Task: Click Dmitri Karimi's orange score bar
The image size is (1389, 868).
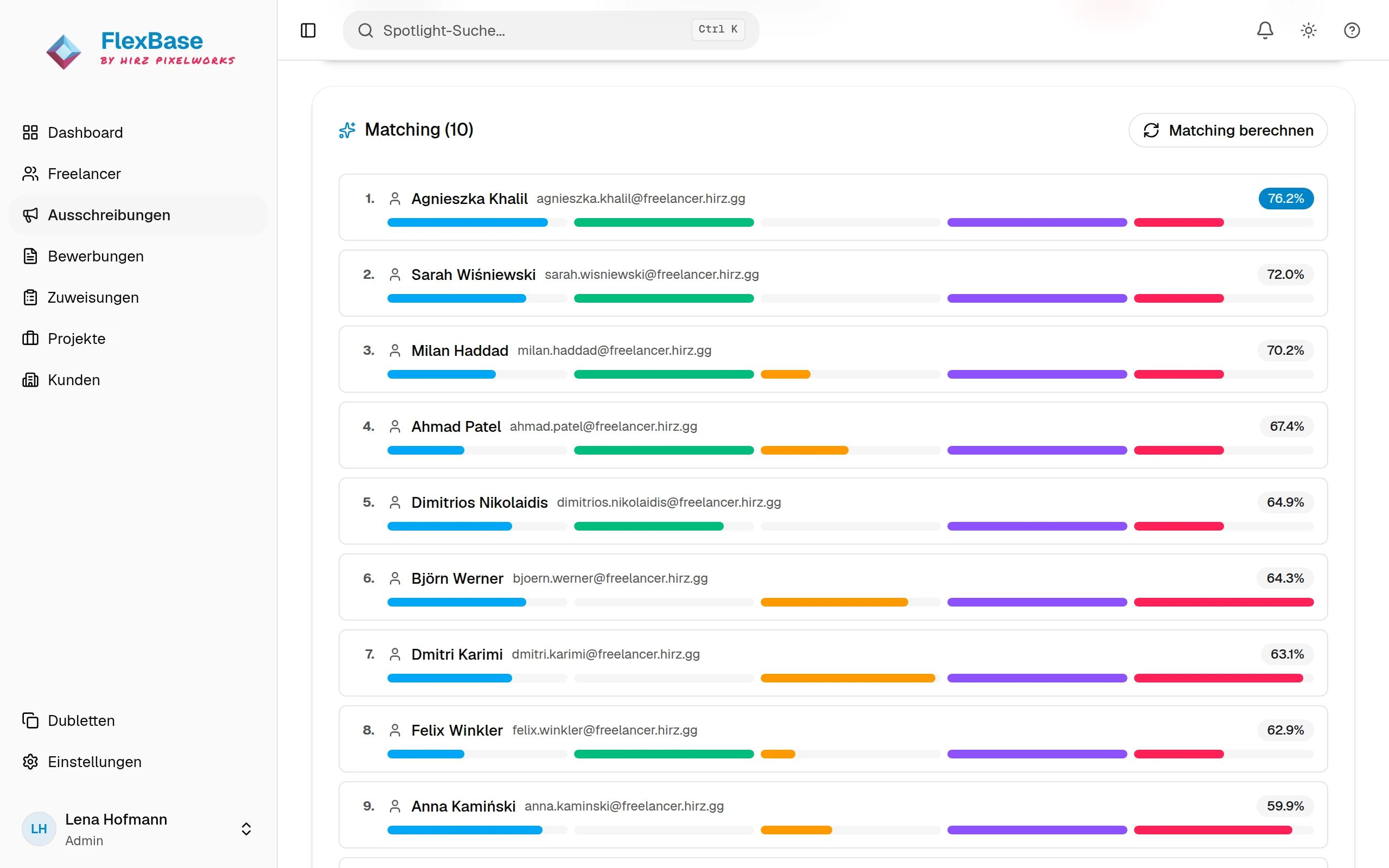Action: pyautogui.click(x=848, y=678)
